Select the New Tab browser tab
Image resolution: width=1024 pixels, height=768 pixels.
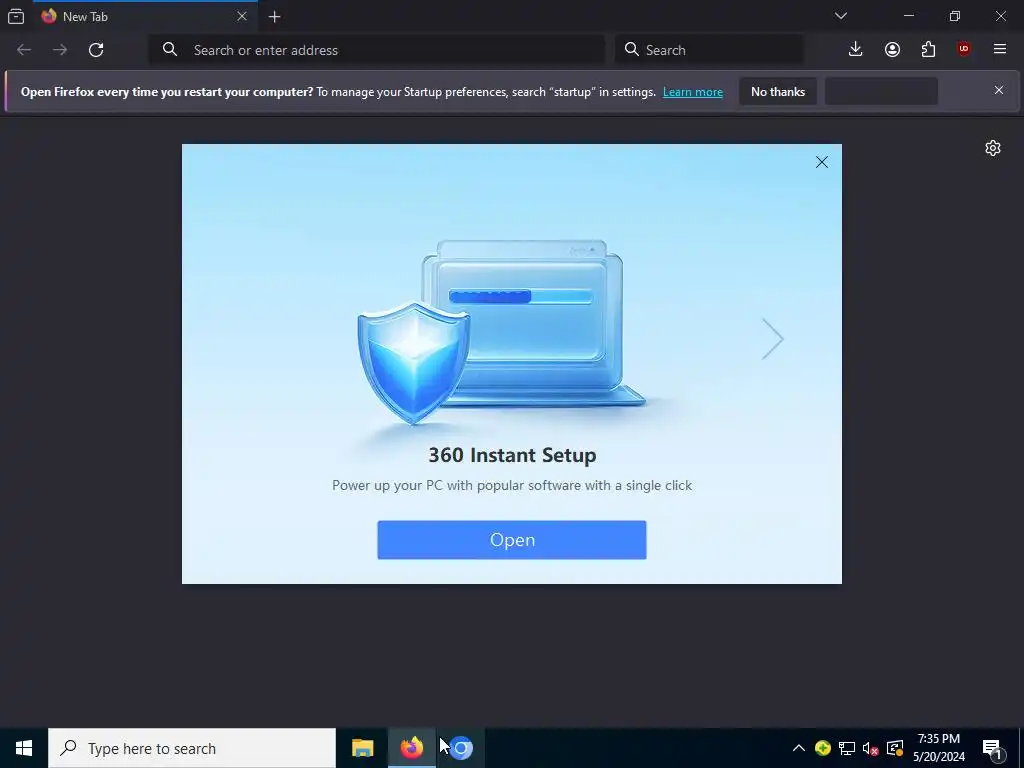[x=144, y=16]
